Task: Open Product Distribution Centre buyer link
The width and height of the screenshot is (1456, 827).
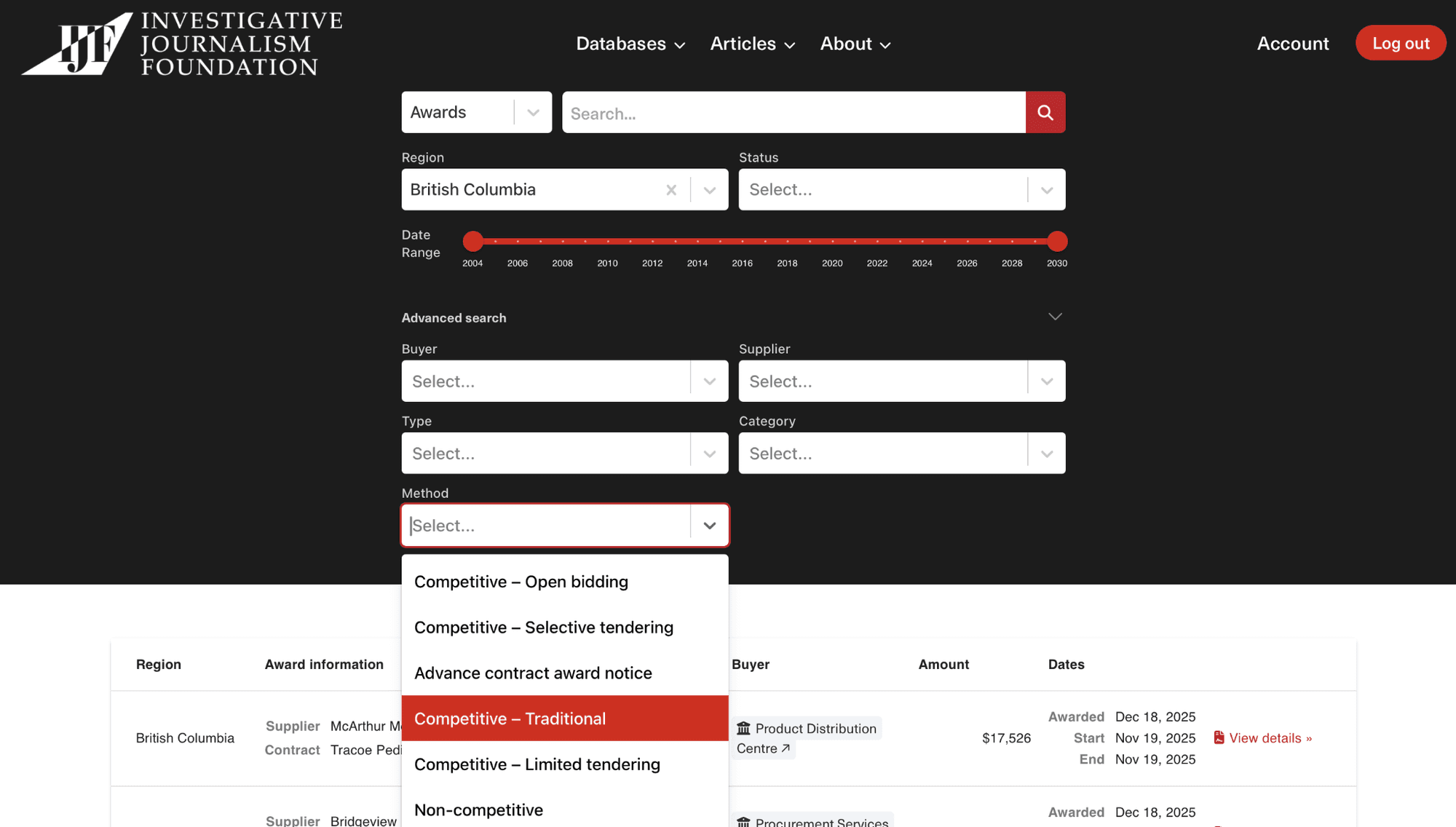Action: point(807,738)
